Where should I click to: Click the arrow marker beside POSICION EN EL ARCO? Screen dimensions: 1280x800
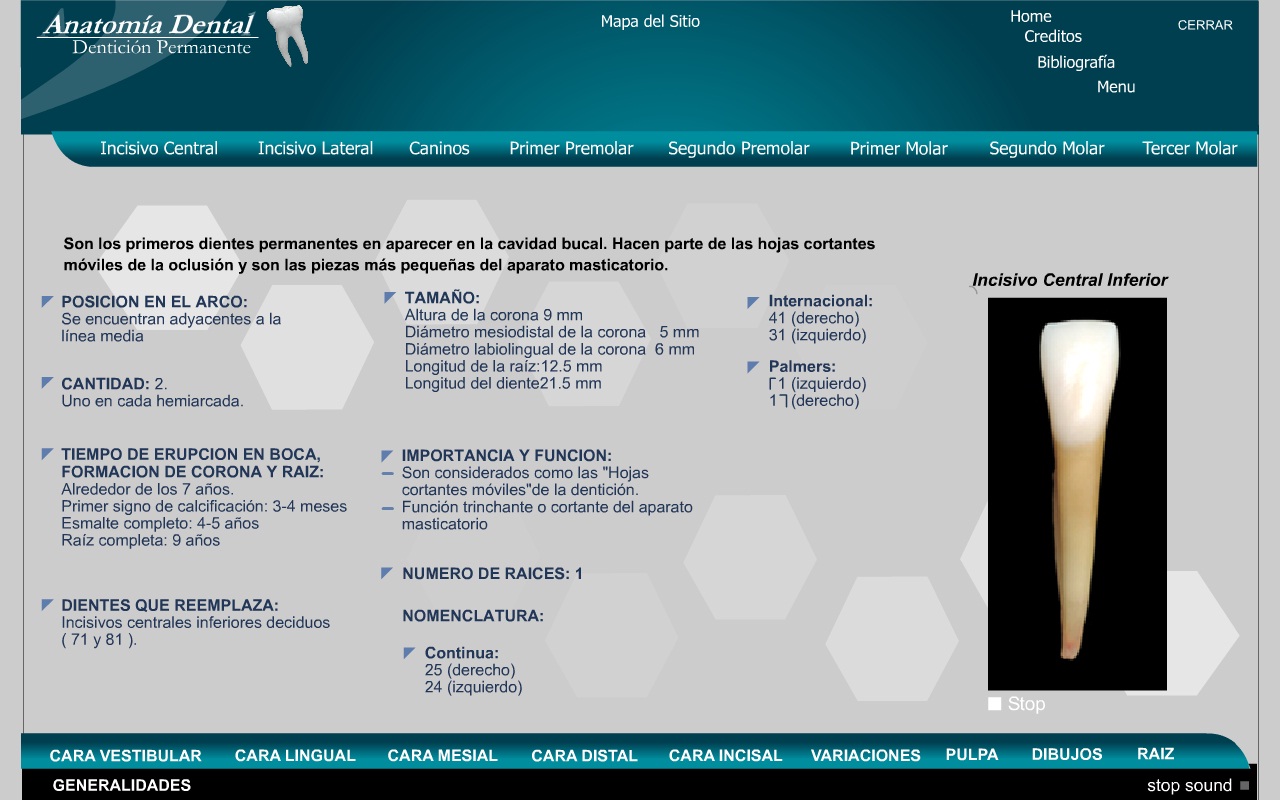[x=45, y=298]
